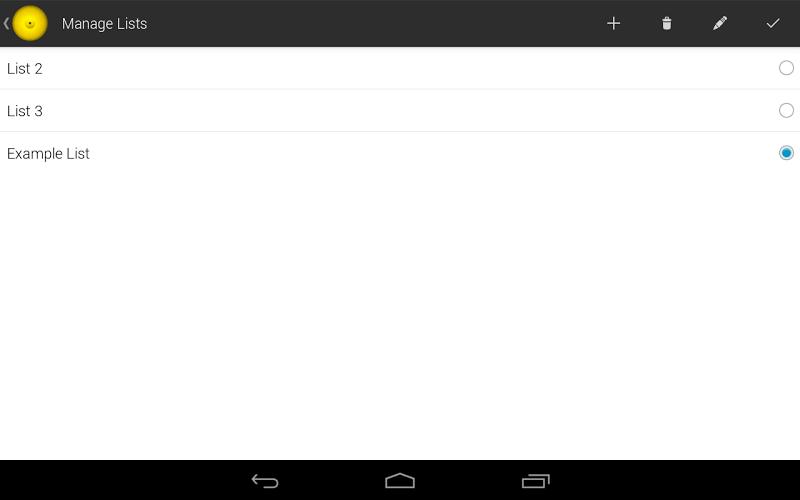Choose the List 2 text entry

[x=24, y=68]
